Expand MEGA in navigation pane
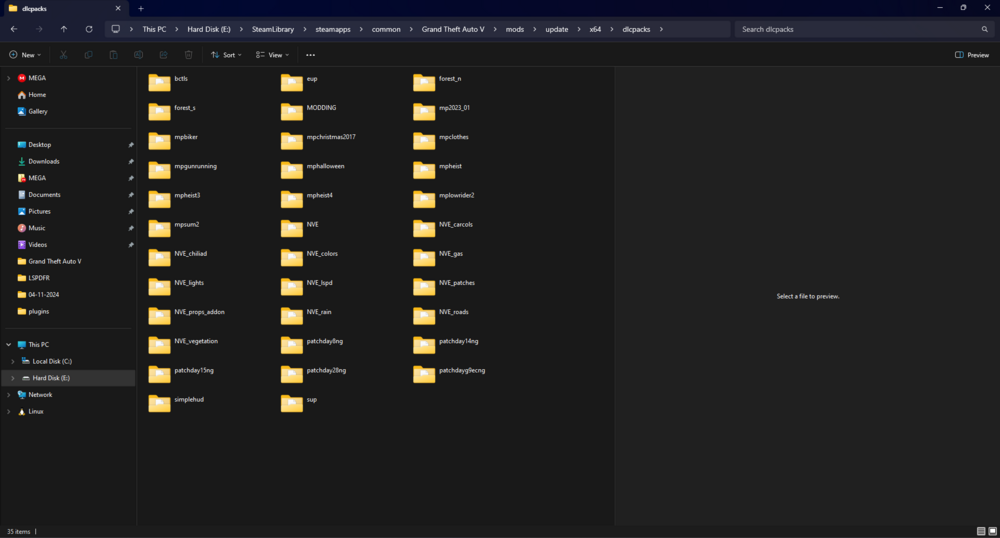 pos(8,78)
